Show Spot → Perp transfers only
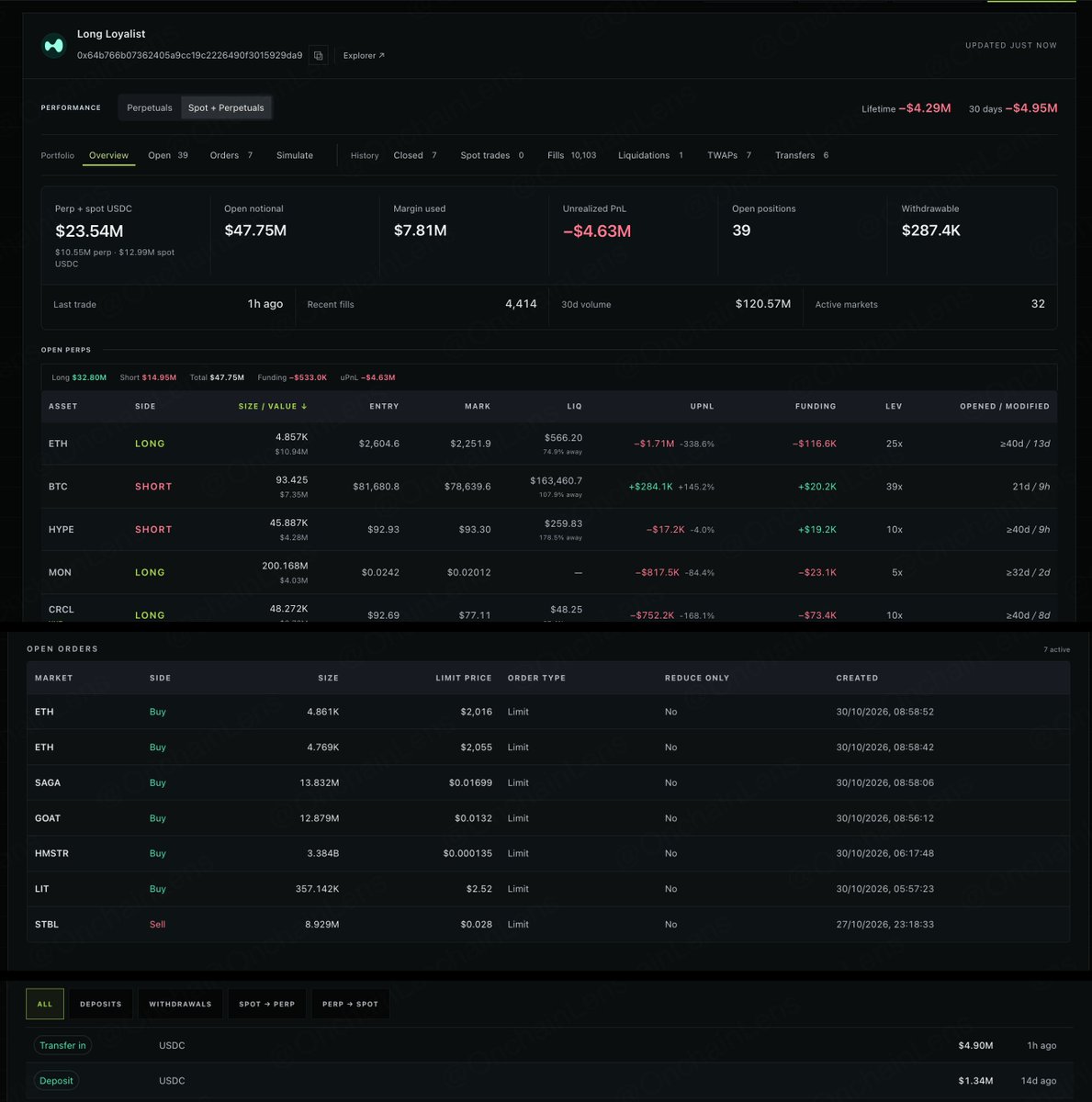The width and height of the screenshot is (1092, 1102). 267,1004
